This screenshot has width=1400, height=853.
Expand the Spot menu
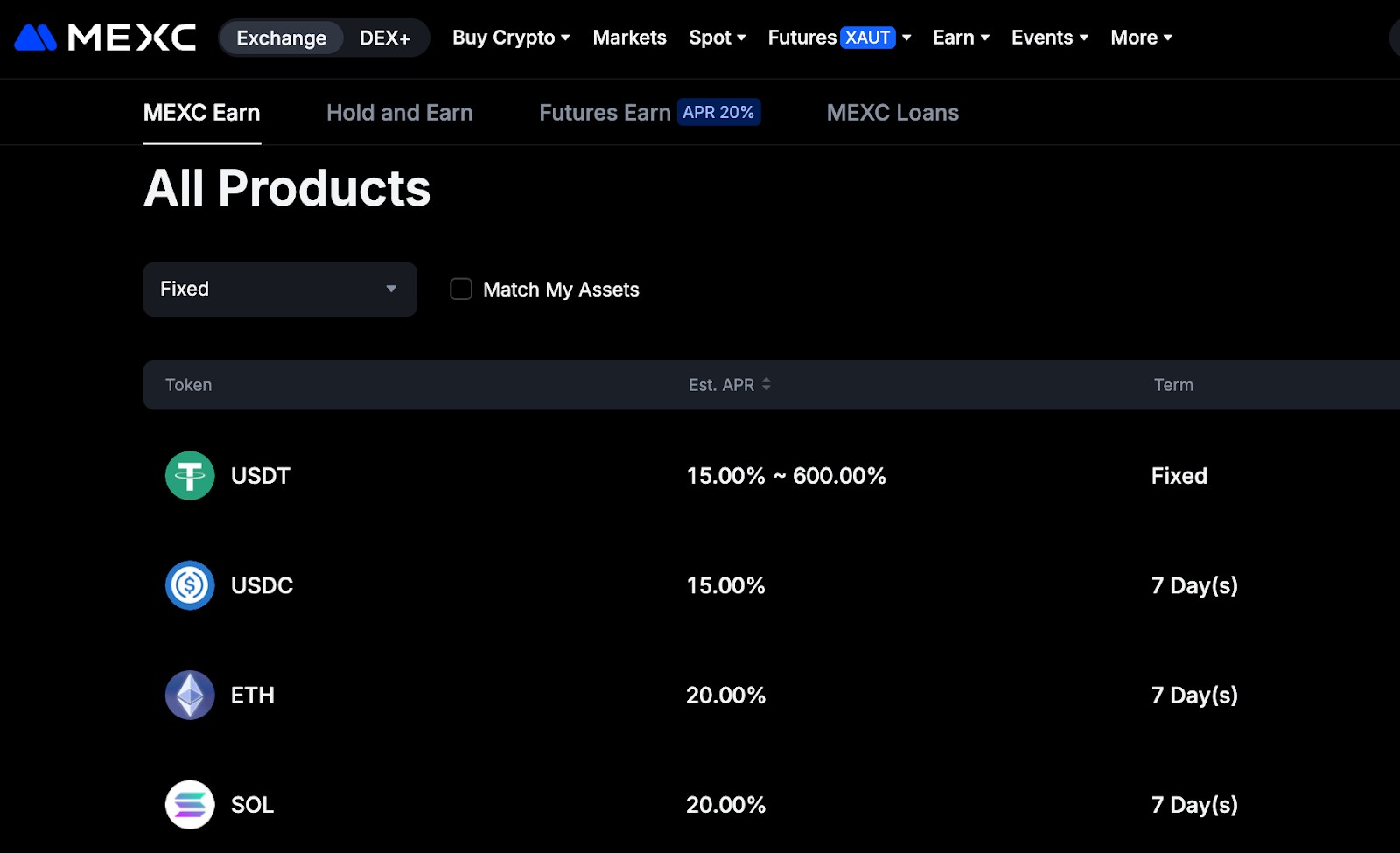click(717, 38)
